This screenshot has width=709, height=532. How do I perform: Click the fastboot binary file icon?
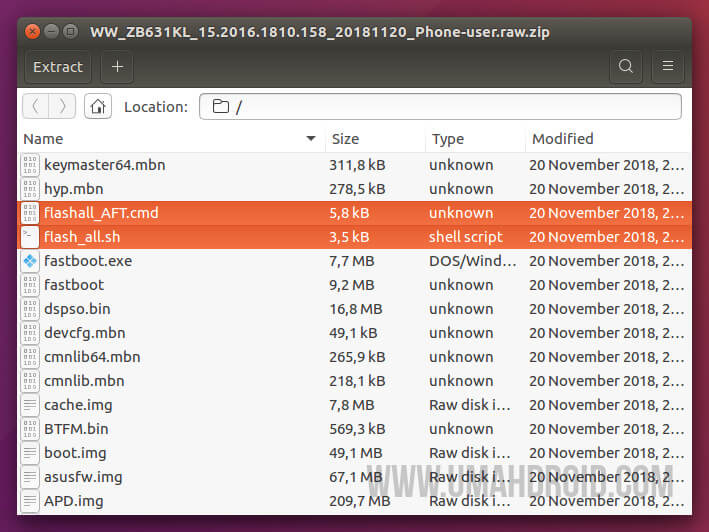pos(30,285)
